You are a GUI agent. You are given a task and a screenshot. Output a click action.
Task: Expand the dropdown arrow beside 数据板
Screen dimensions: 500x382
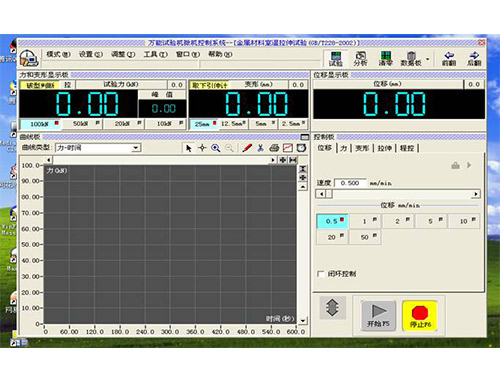[427, 59]
